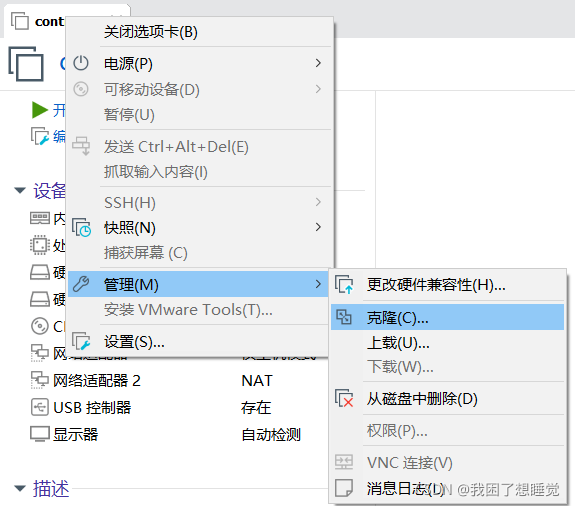This screenshot has height=506, width=575.
Task: Click the message log note icon
Action: tap(344, 488)
